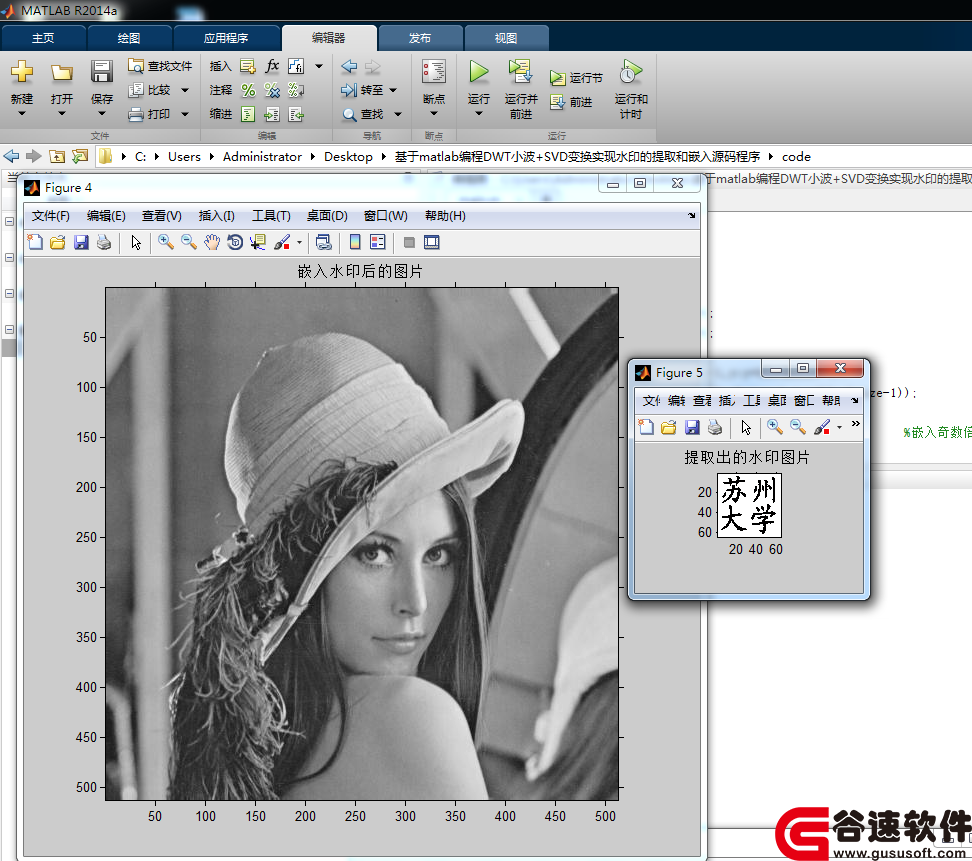Click the green 运行 (Run) play icon

click(478, 71)
